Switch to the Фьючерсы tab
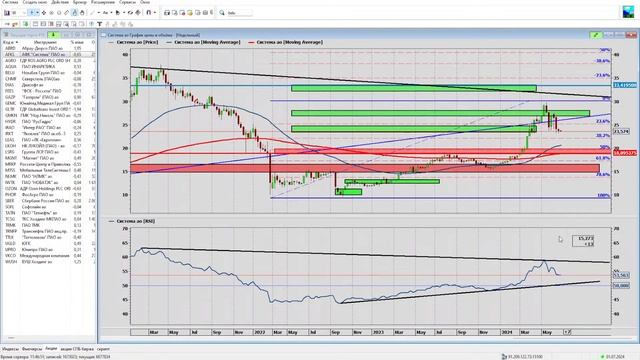Screen dimensions: 640x360 (x=32, y=349)
